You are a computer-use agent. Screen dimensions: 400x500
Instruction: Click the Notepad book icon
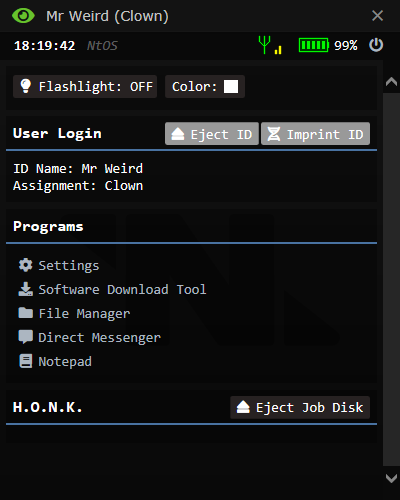(26, 361)
